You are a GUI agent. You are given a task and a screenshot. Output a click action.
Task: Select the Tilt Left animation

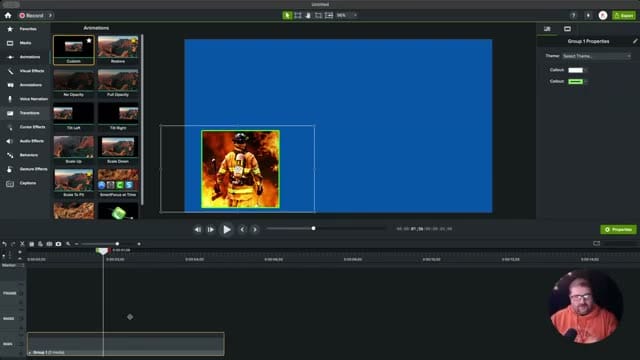73,117
